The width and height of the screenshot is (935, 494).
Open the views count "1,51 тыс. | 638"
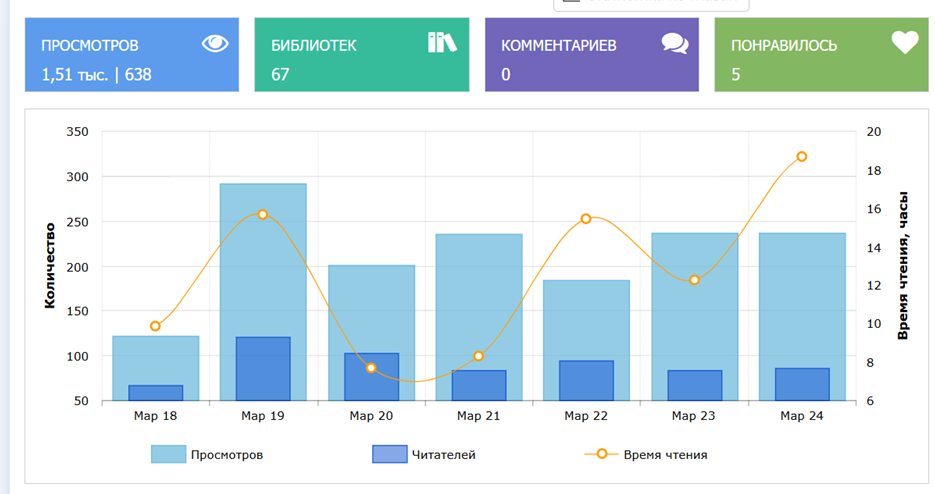(96, 74)
